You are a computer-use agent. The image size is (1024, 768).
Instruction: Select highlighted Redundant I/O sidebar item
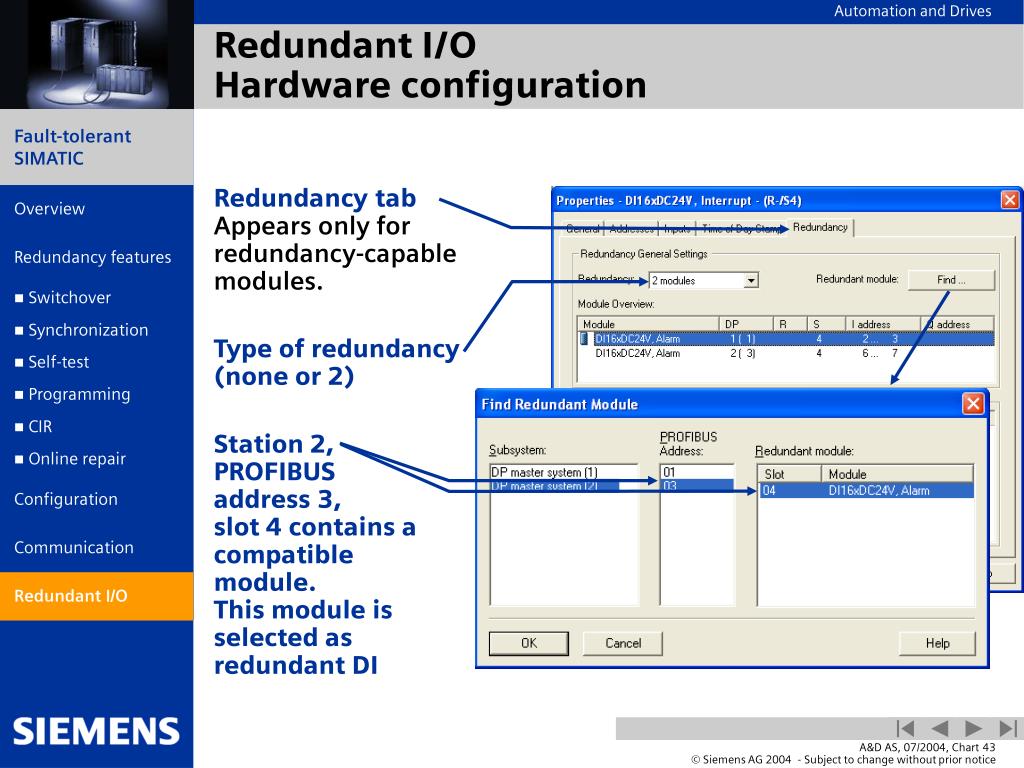coord(97,596)
